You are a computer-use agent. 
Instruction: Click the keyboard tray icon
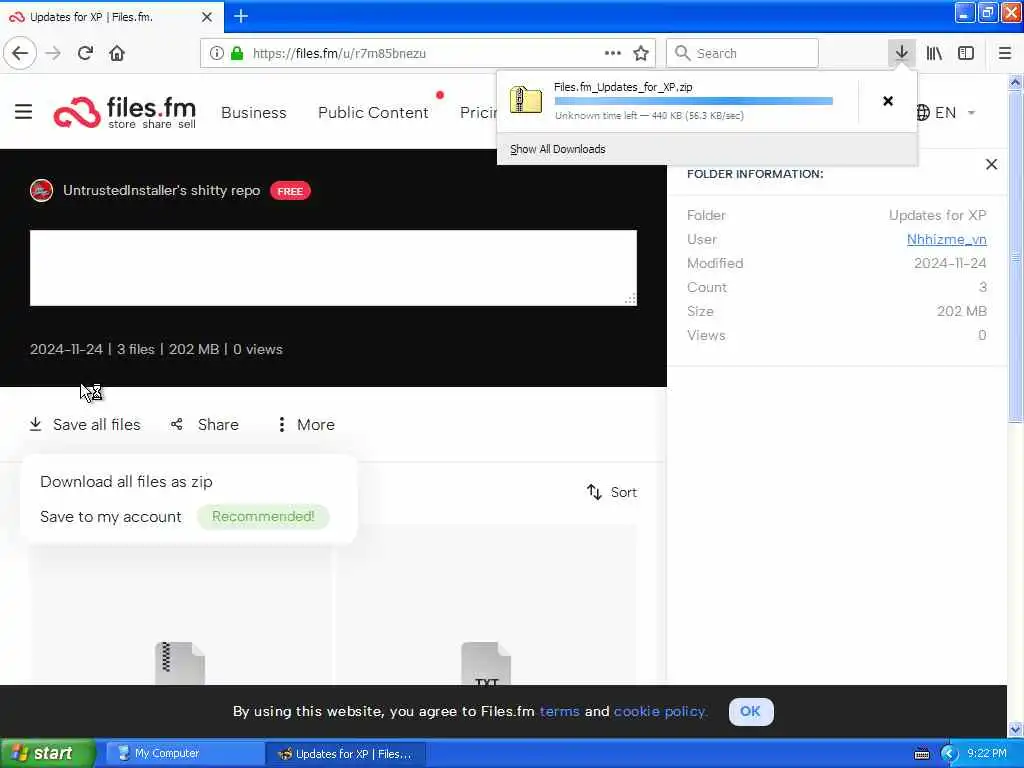point(922,754)
